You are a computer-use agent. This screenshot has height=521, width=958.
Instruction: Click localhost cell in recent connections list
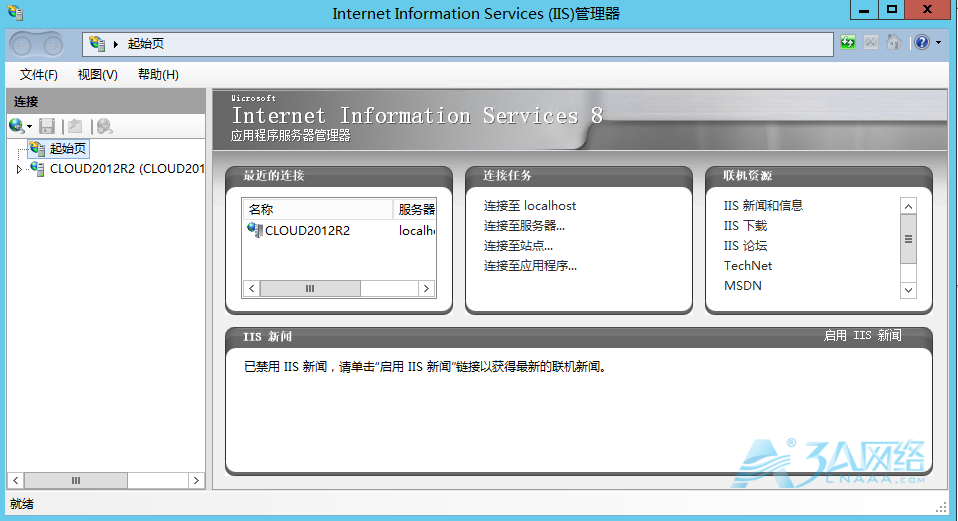(417, 231)
